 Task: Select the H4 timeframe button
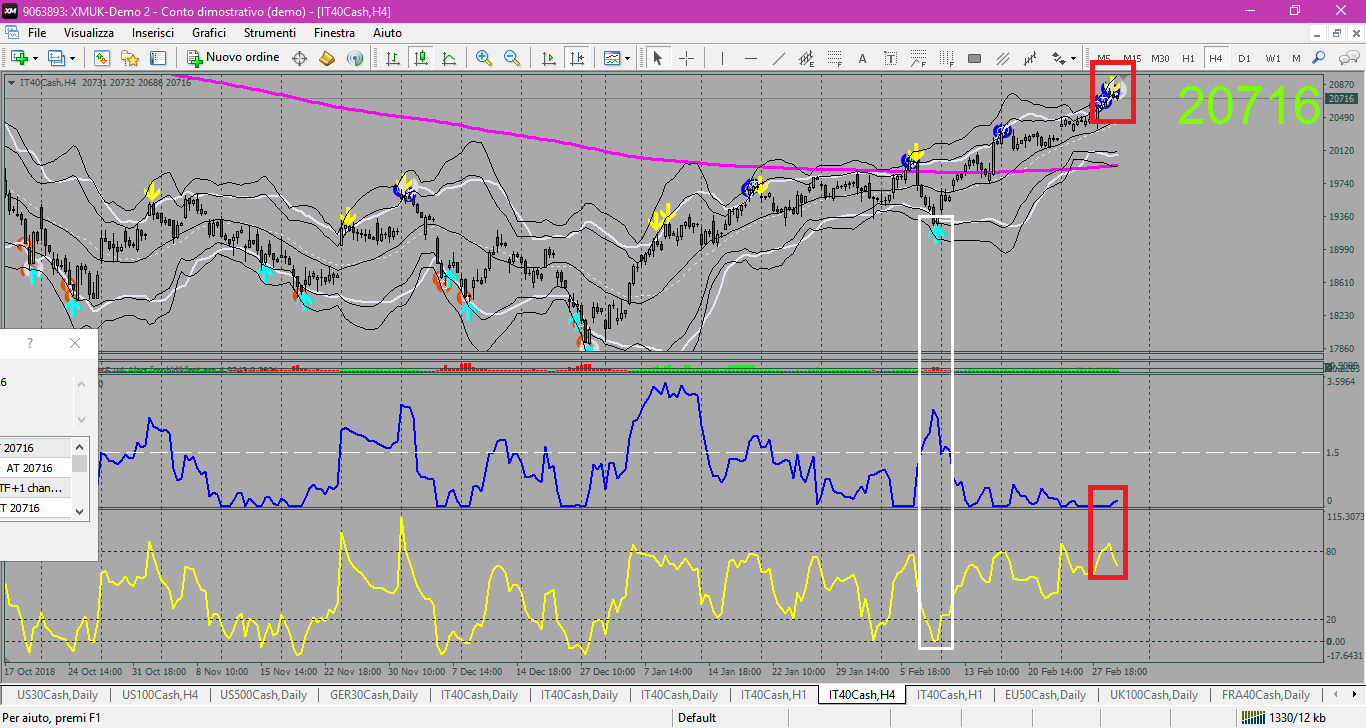pyautogui.click(x=1216, y=58)
